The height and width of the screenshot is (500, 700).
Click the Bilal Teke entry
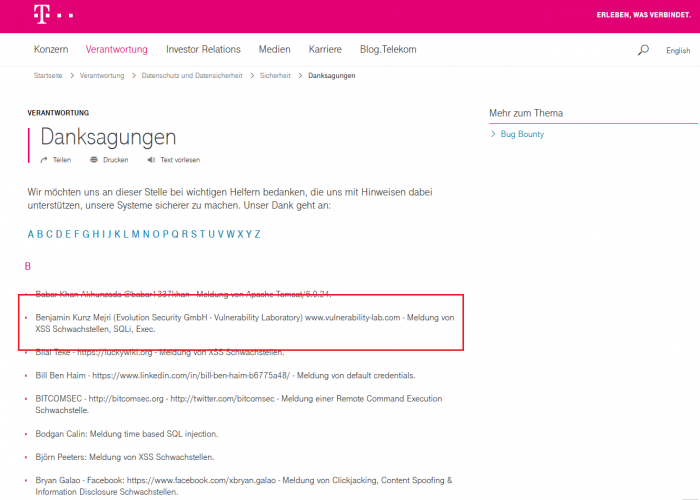(x=160, y=352)
